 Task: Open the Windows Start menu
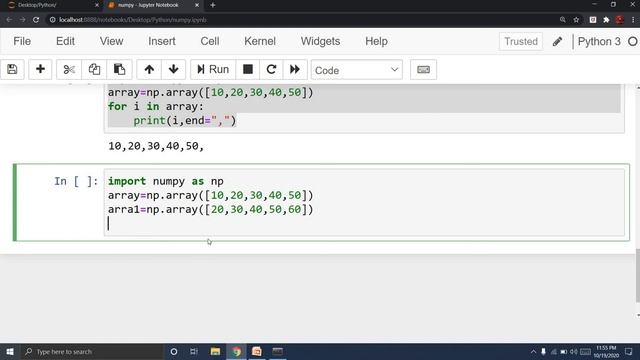click(x=10, y=351)
